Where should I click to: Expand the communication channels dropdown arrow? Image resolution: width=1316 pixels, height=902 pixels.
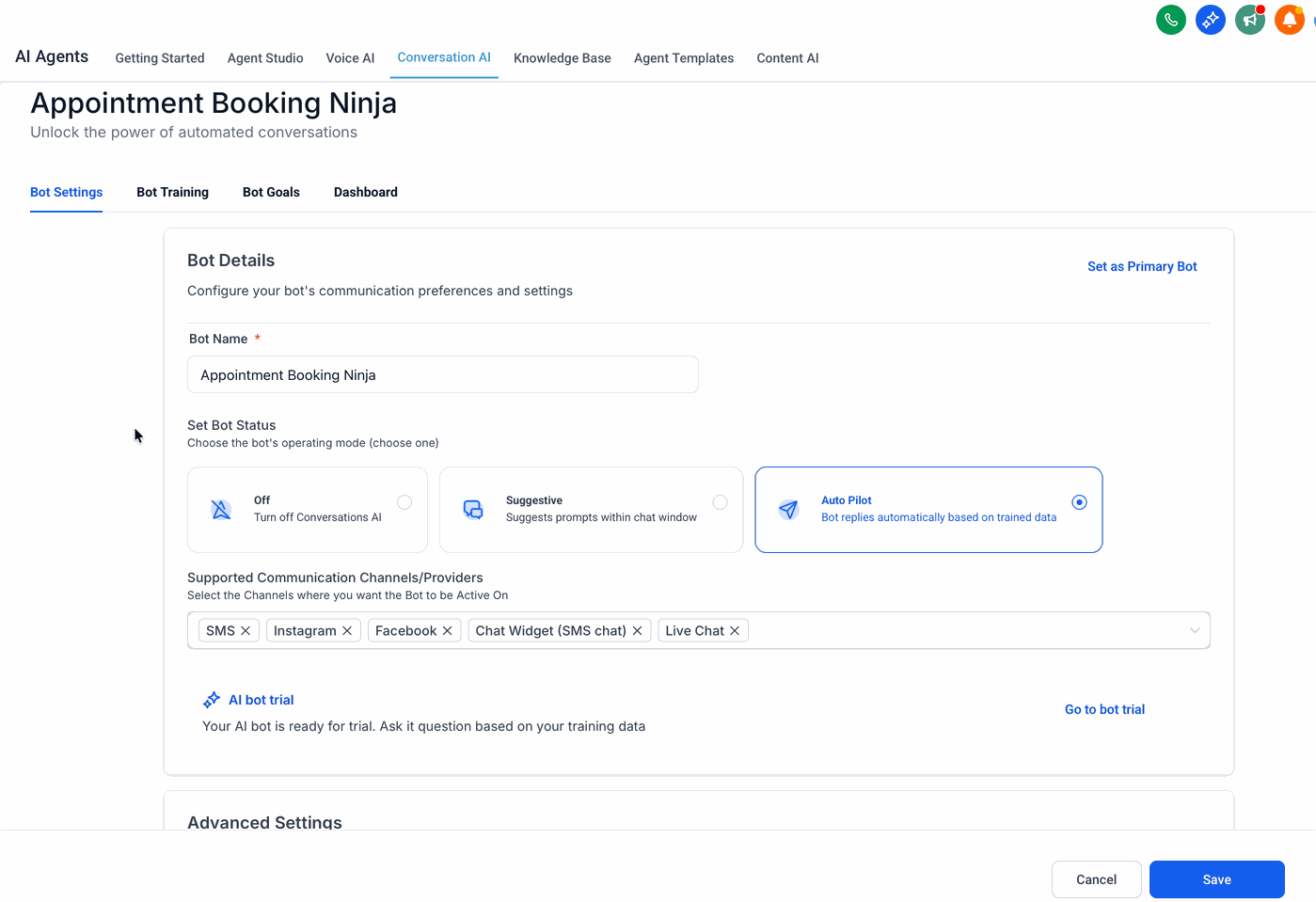(1195, 631)
